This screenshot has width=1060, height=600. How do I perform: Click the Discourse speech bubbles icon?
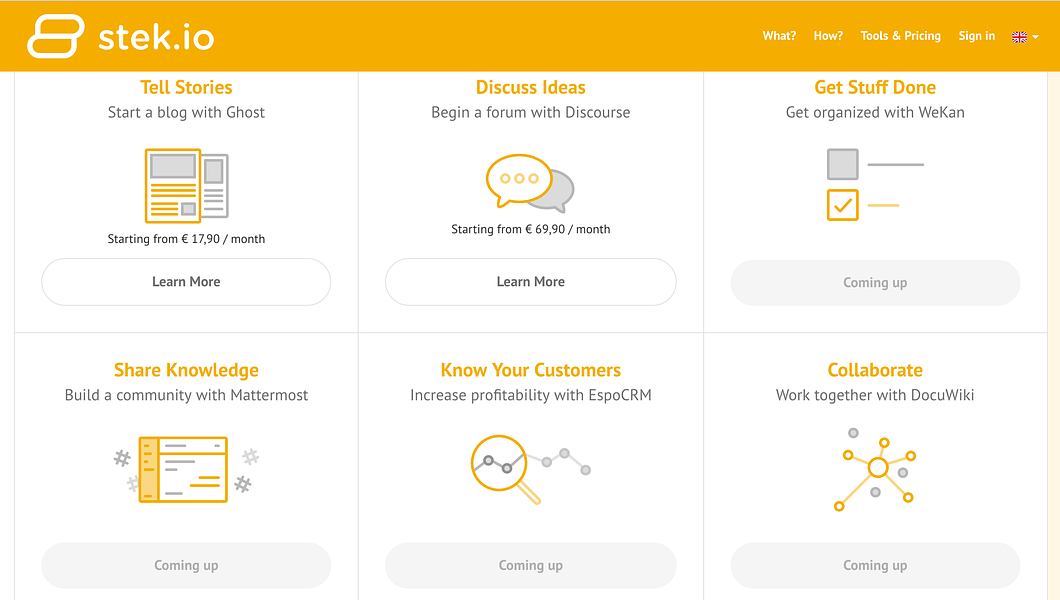tap(530, 182)
